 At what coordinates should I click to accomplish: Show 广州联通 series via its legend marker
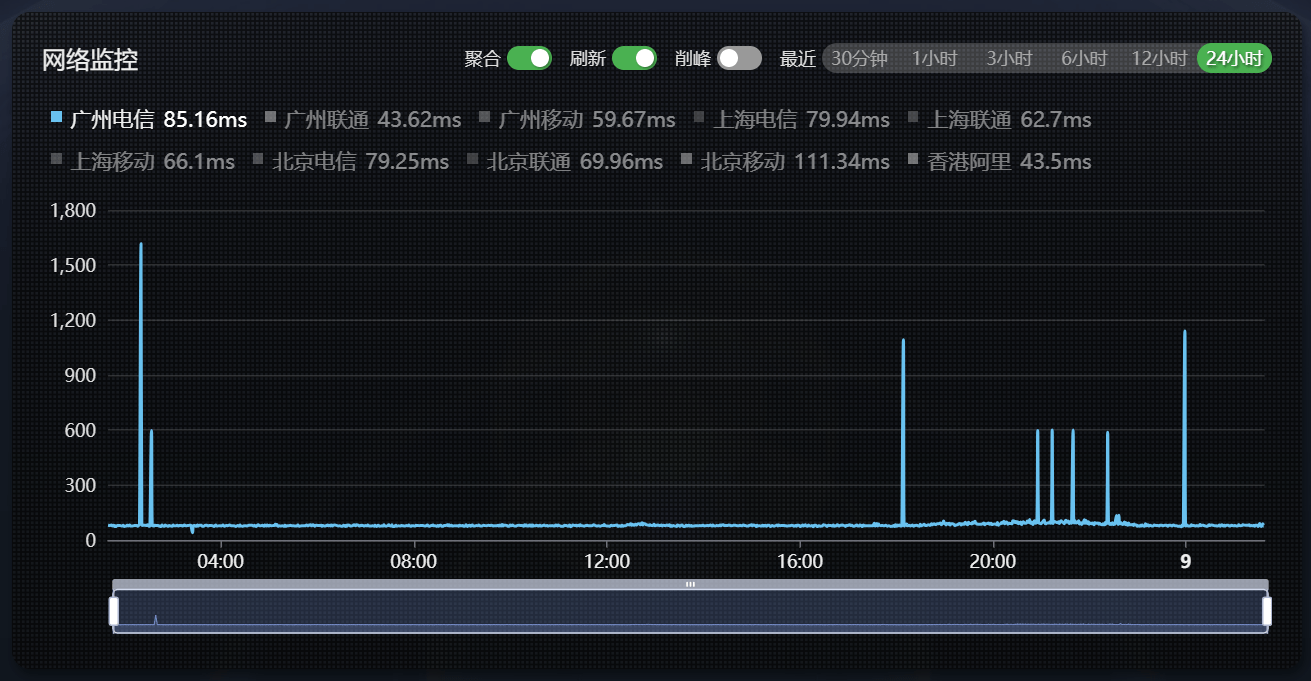click(270, 118)
